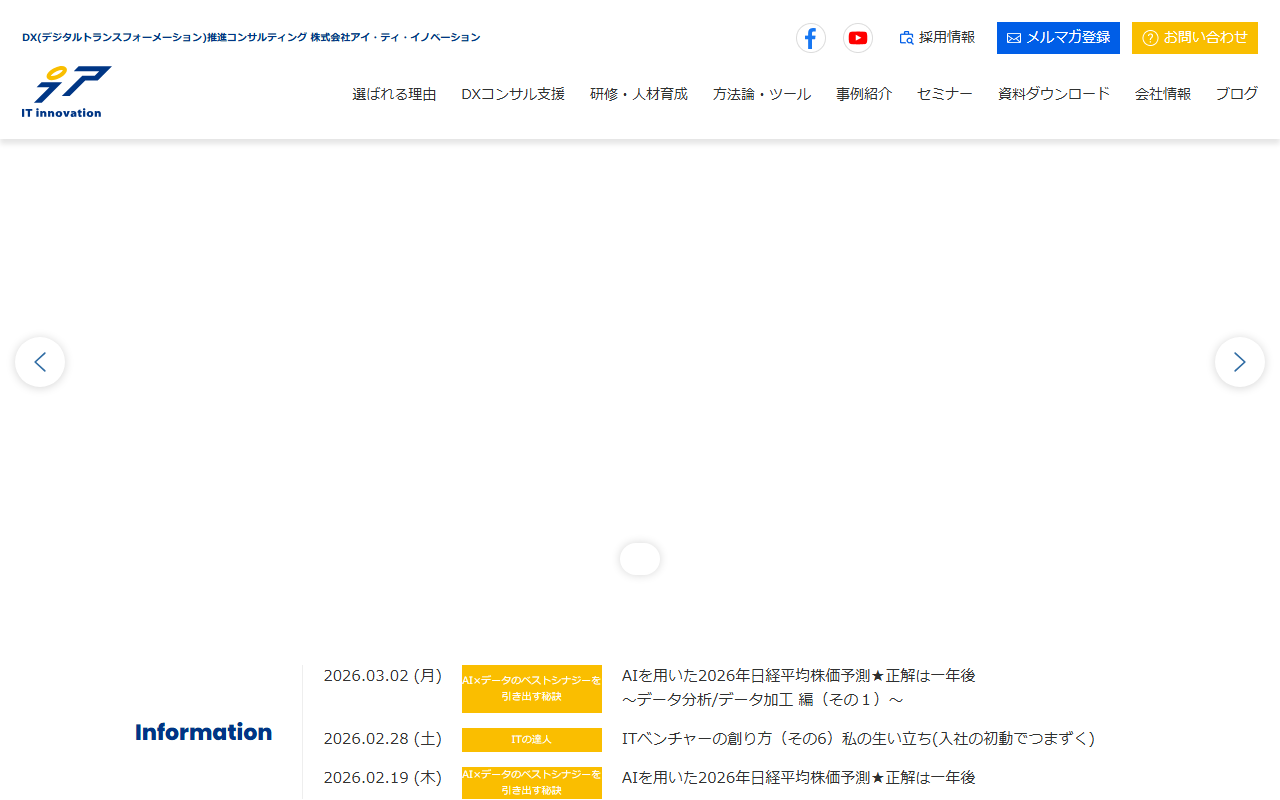The image size is (1280, 800).
Task: Expand the DXコンサル支援 menu
Action: (513, 94)
